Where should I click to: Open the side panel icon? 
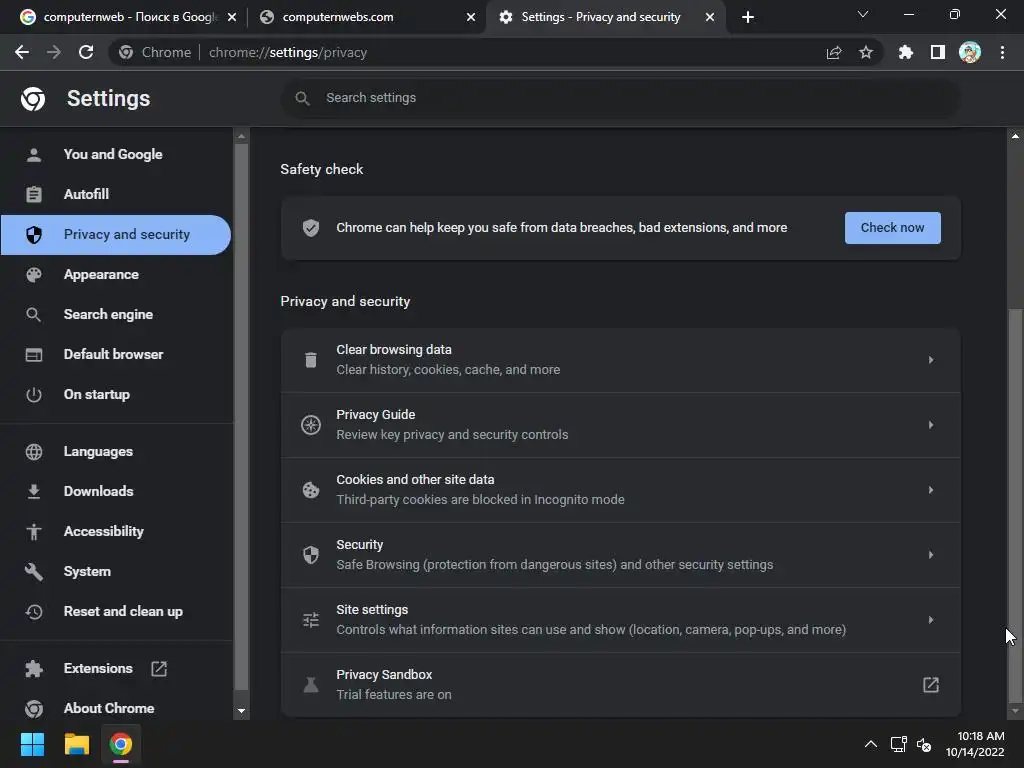pos(938,52)
